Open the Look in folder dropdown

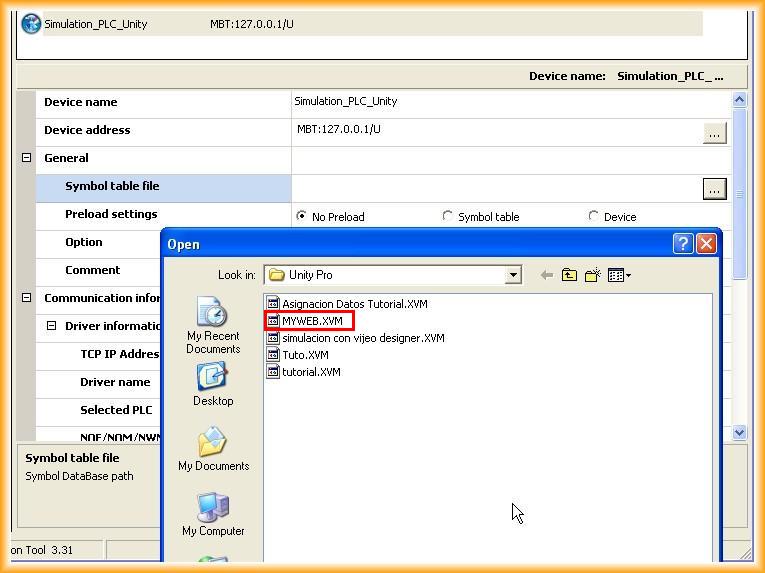[513, 275]
